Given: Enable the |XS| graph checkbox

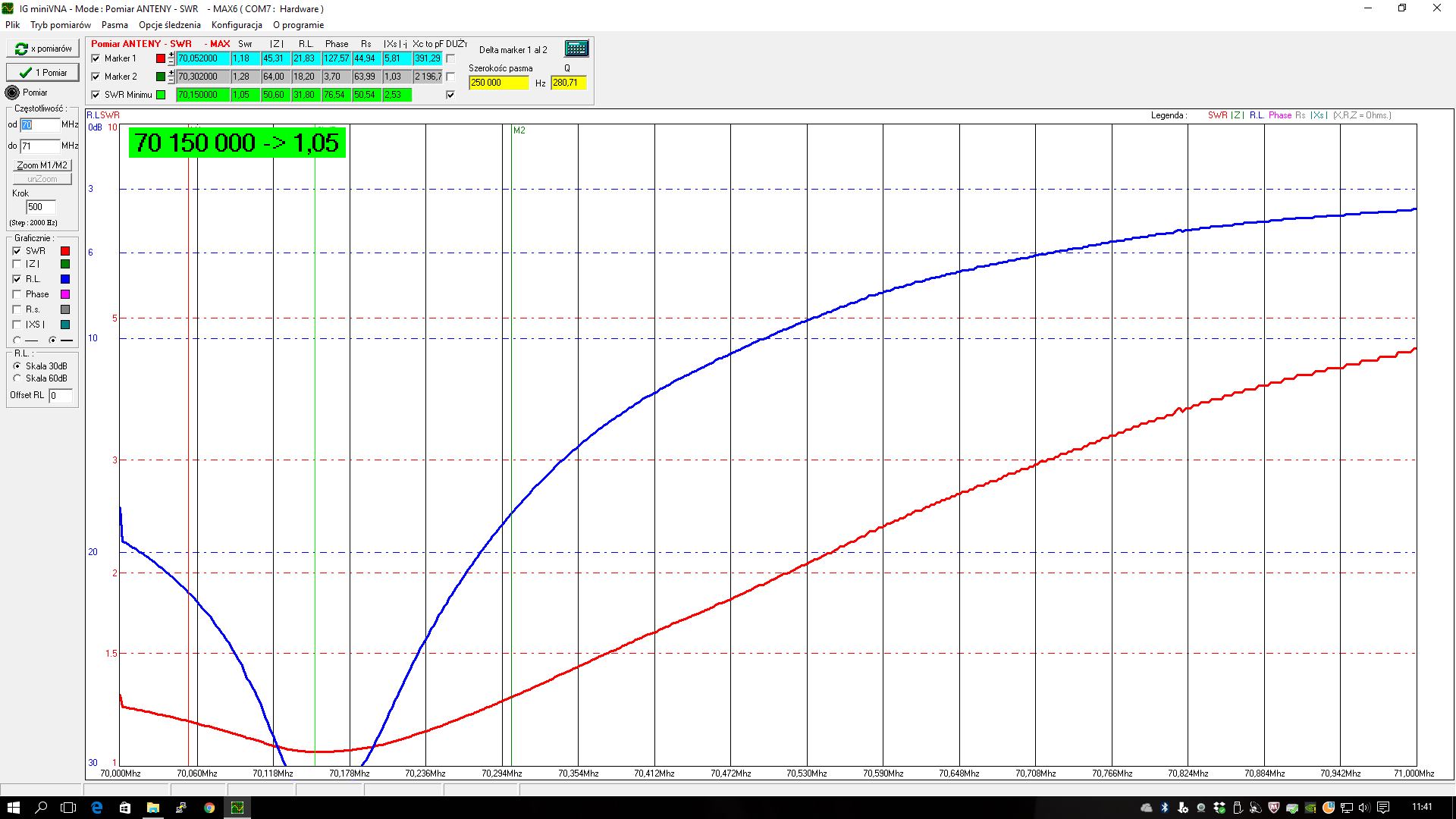Looking at the screenshot, I should [x=17, y=325].
